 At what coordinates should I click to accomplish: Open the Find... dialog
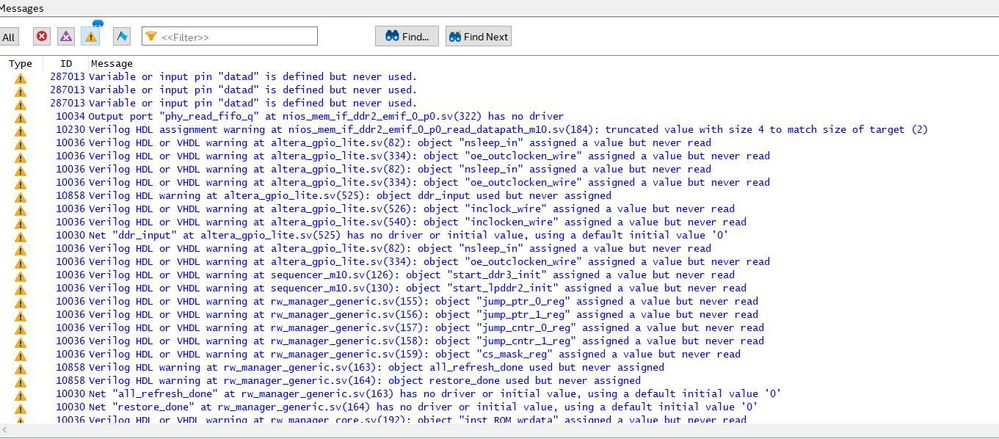(406, 36)
